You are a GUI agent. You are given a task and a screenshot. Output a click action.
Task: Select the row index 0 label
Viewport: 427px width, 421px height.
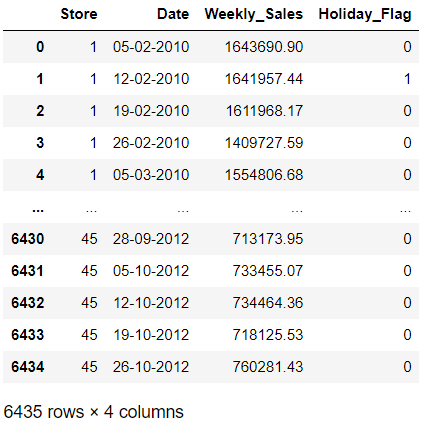[x=40, y=47]
